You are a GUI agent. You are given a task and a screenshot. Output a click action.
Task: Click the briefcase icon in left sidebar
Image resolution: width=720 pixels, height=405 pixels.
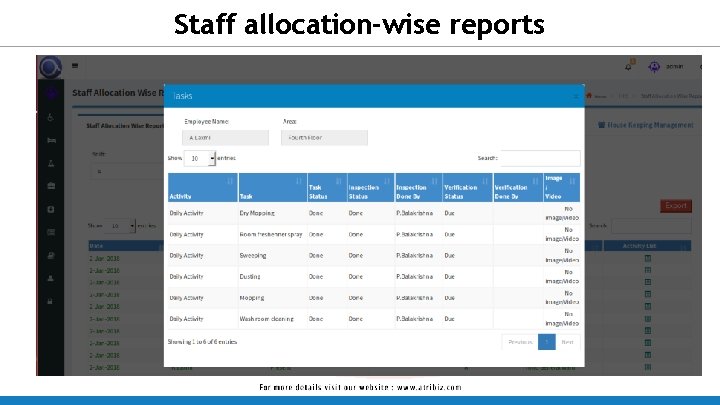(x=51, y=186)
